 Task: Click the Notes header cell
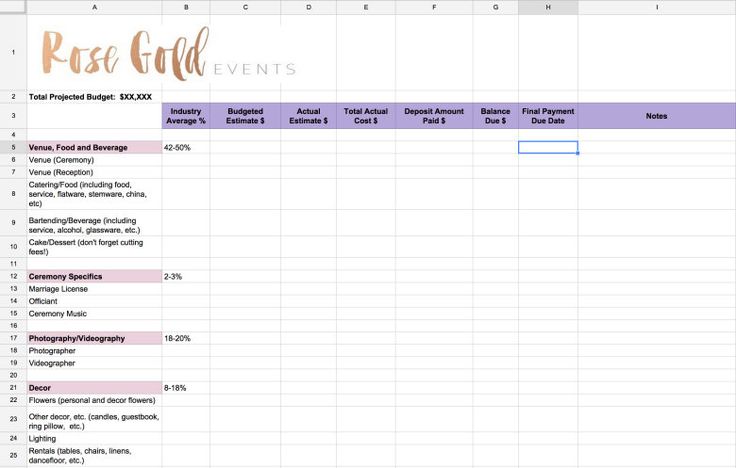[657, 116]
